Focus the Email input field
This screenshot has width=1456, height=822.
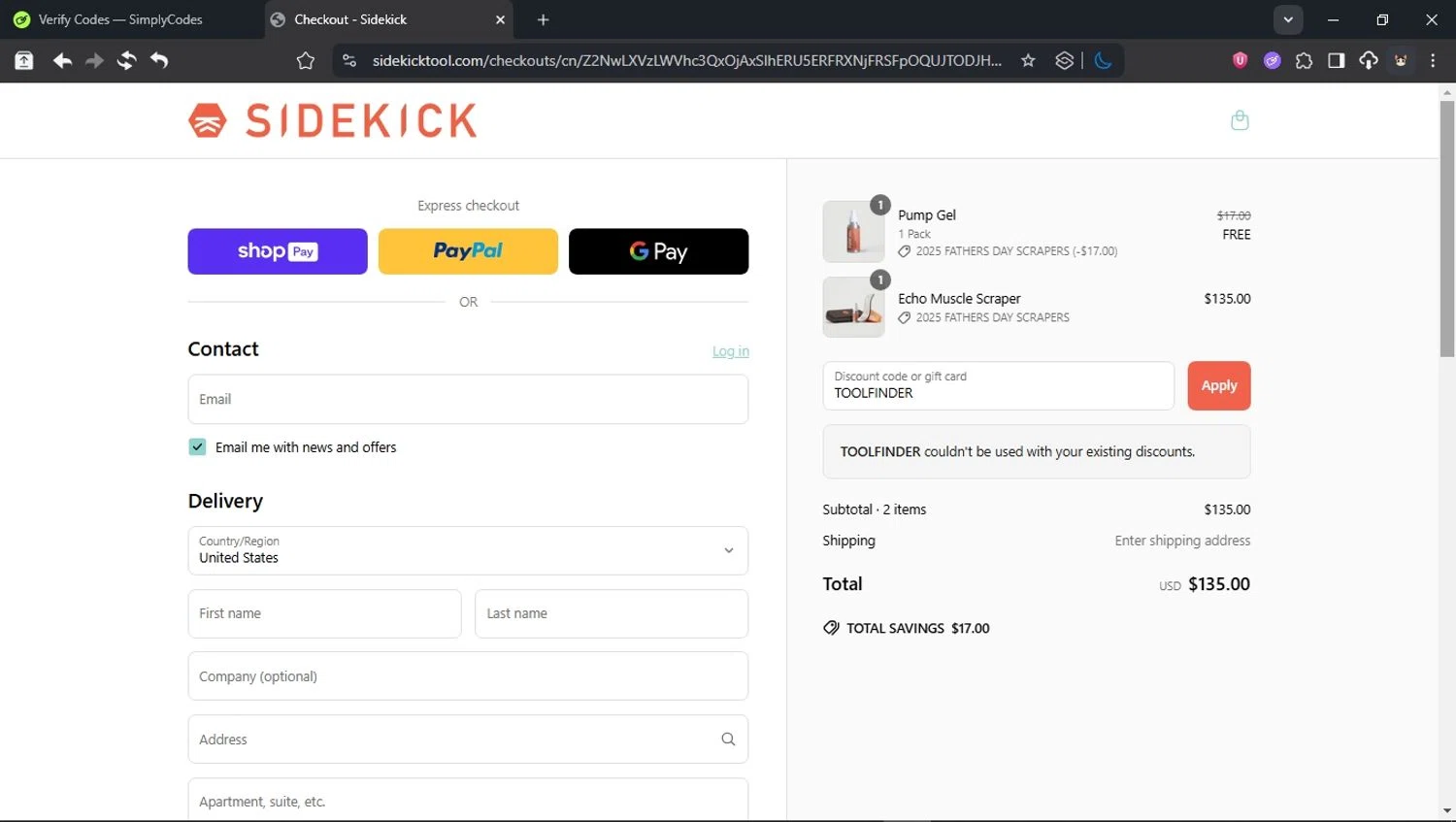pyautogui.click(x=468, y=399)
